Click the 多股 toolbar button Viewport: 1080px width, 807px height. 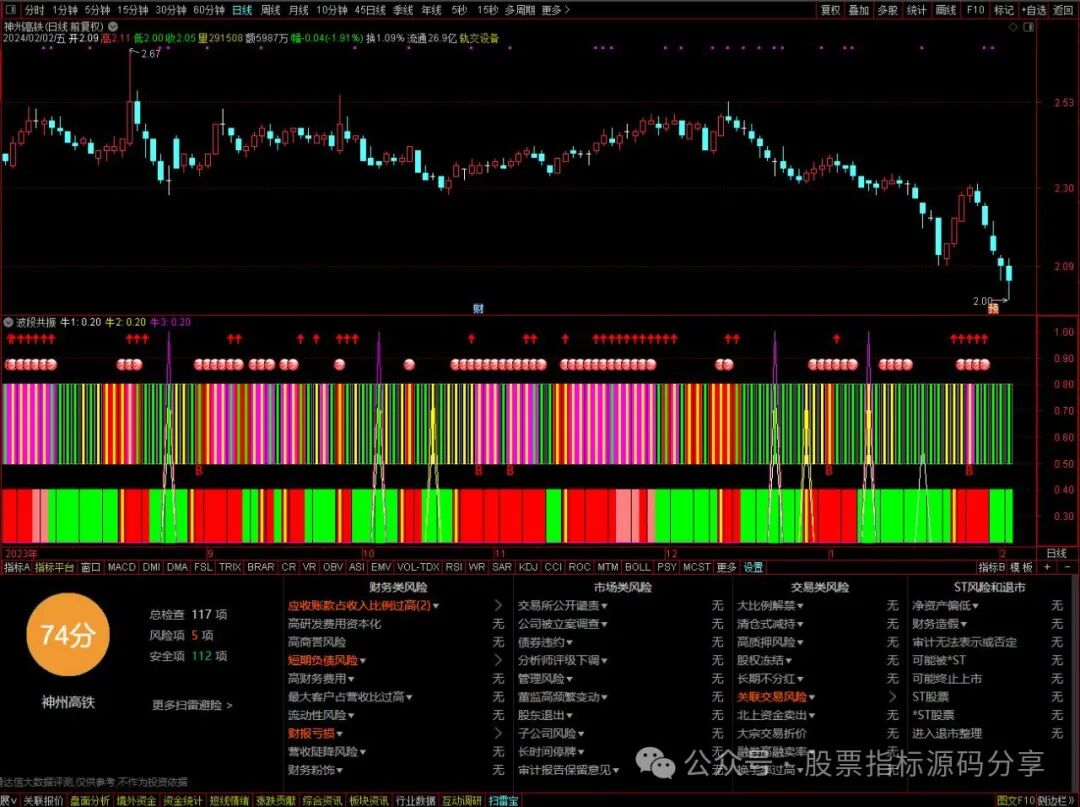point(888,10)
